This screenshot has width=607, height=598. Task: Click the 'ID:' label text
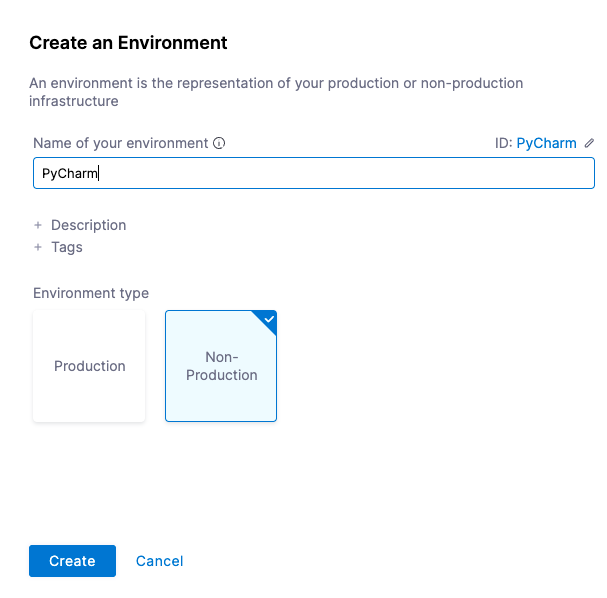[503, 143]
